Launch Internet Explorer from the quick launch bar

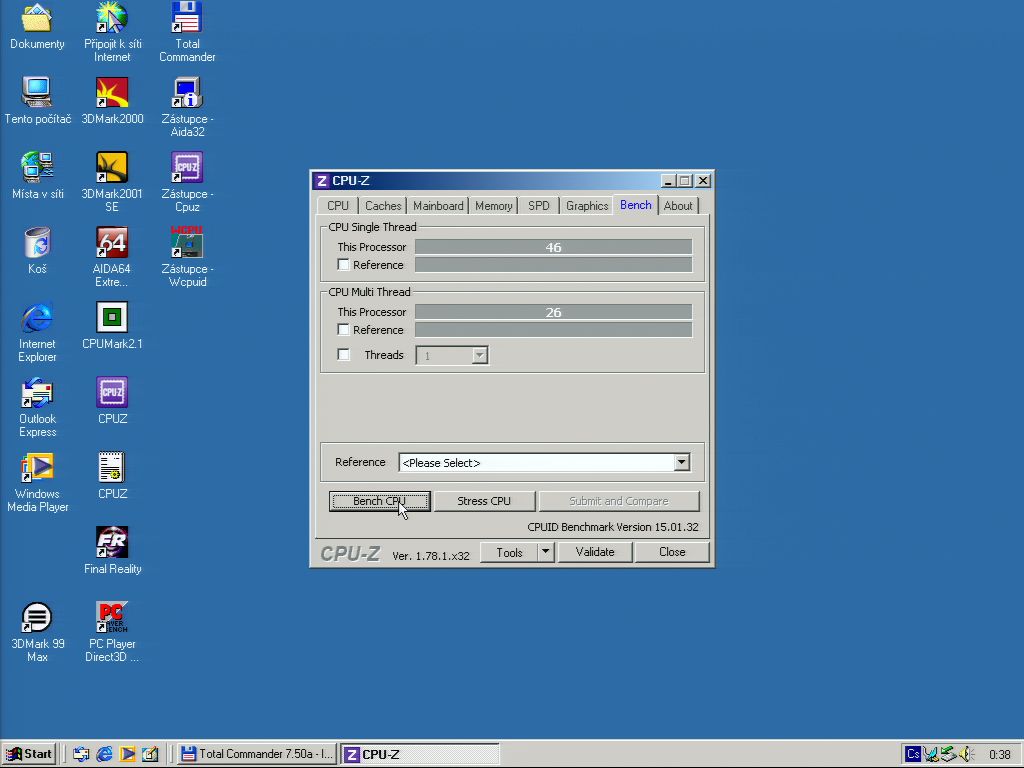pos(104,754)
